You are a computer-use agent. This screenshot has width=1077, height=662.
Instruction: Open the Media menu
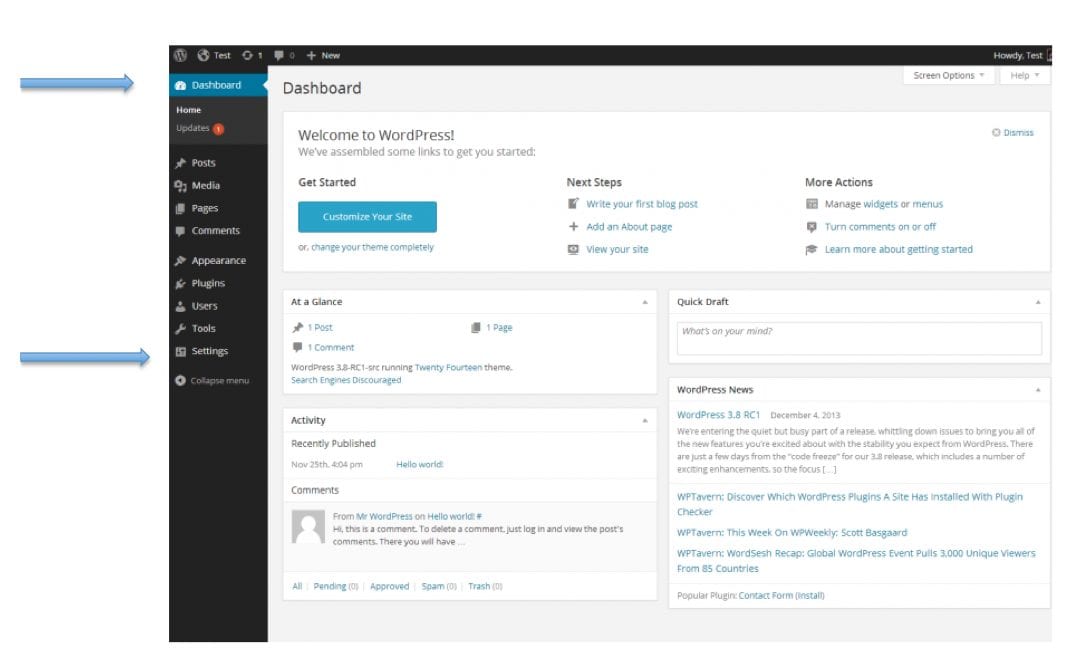pos(206,185)
